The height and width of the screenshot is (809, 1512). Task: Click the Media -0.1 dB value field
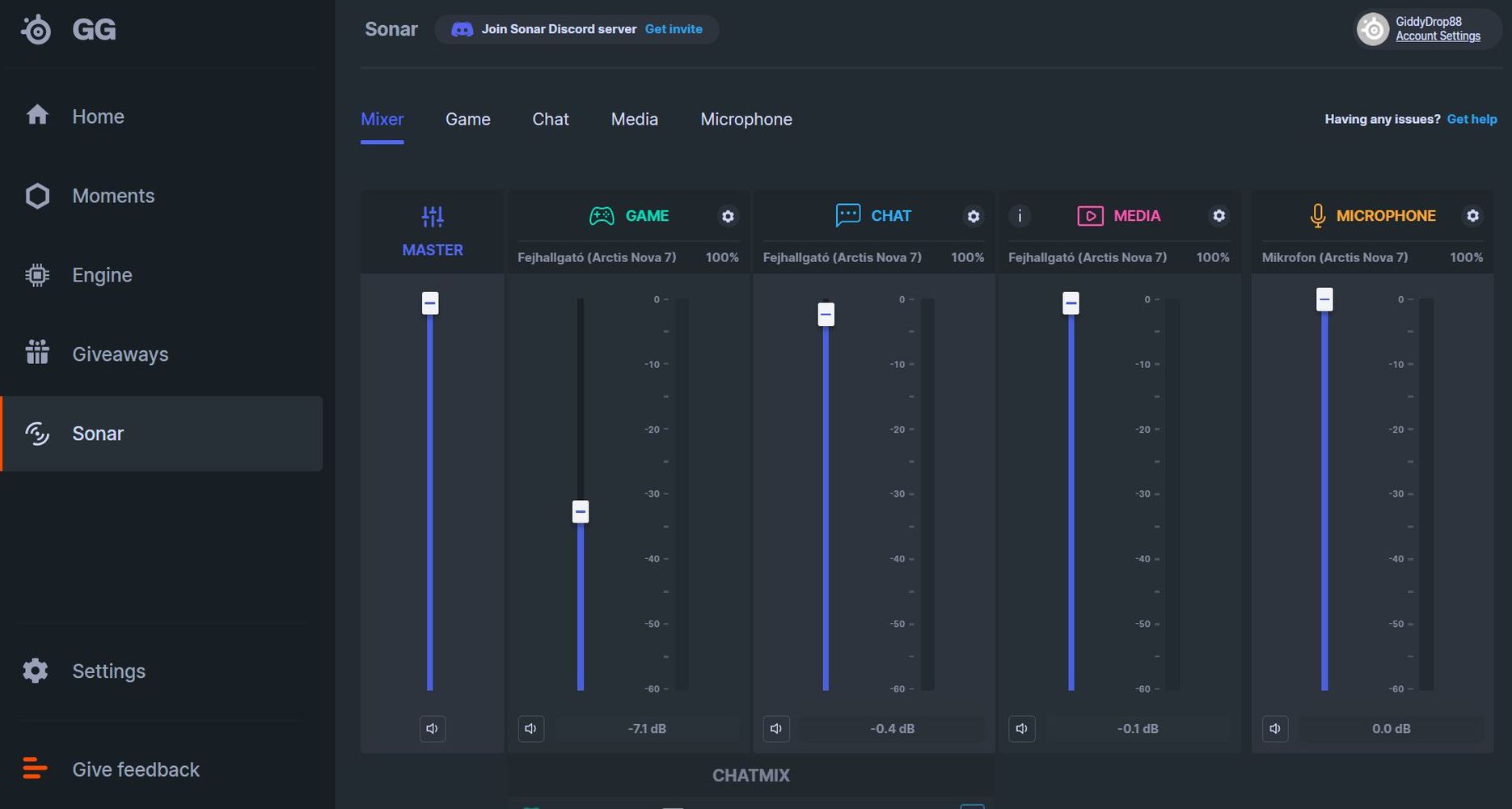1138,729
